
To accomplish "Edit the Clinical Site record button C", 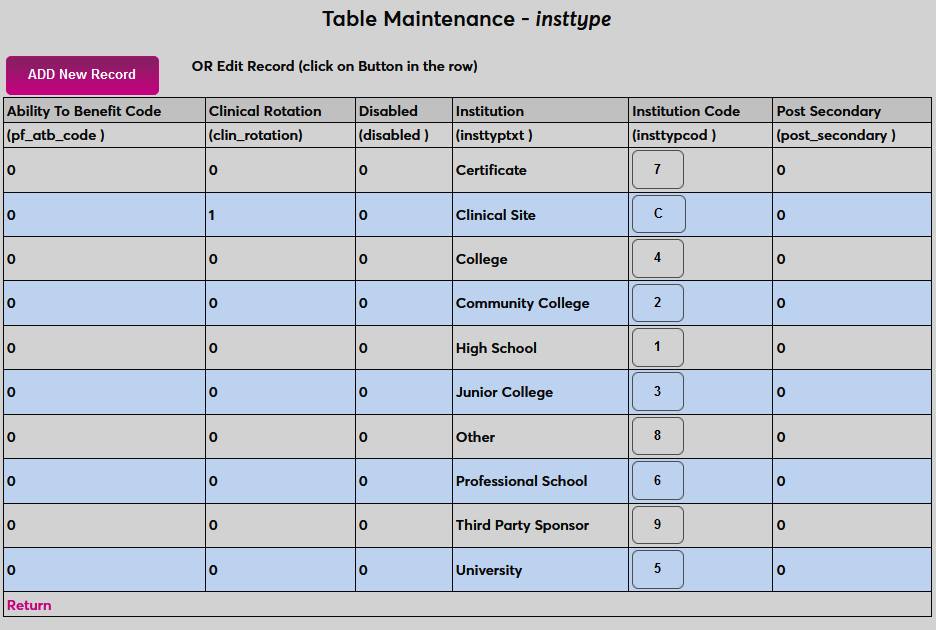I will point(657,214).
